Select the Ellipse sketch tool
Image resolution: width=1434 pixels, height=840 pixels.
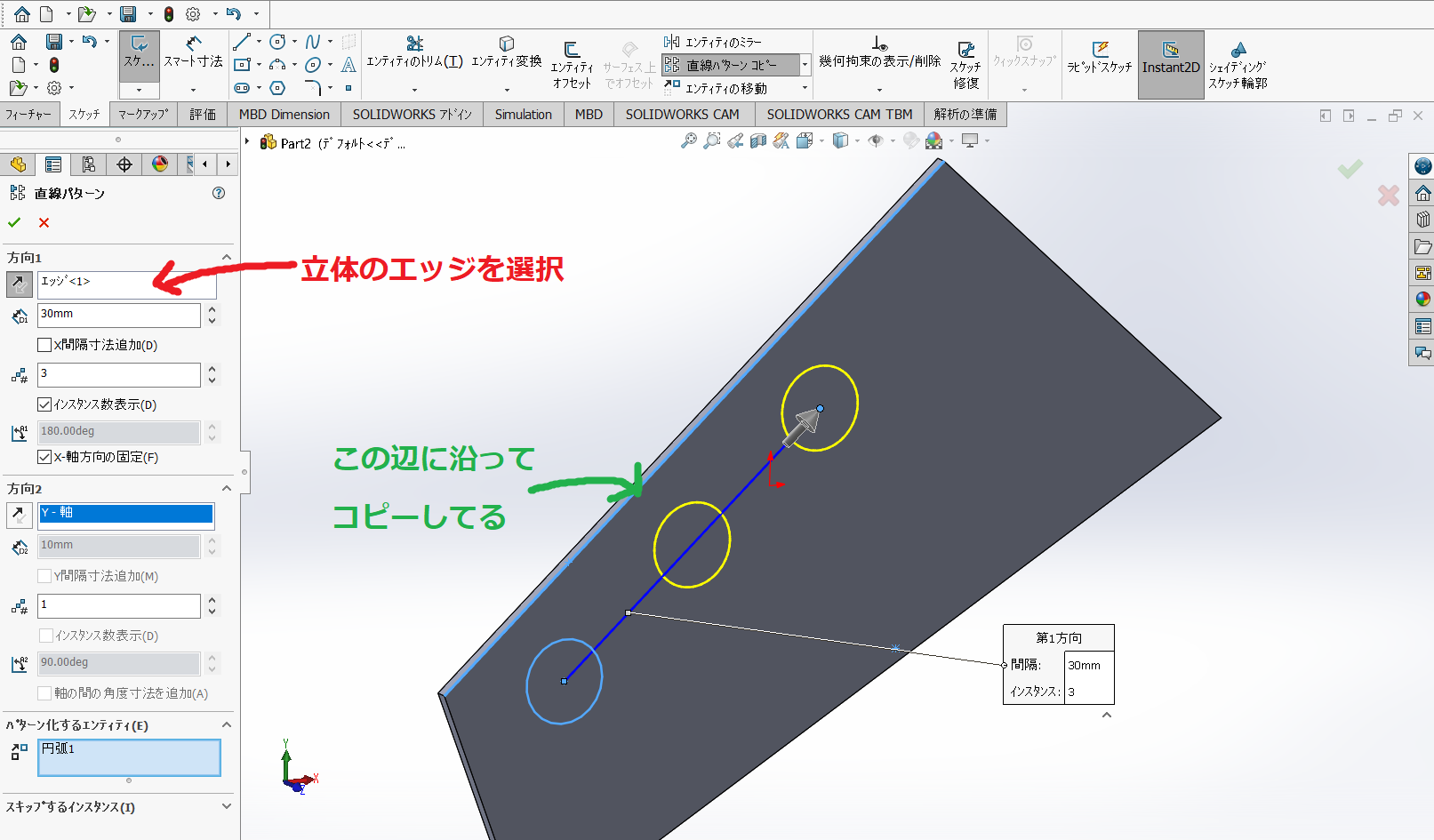(x=313, y=65)
